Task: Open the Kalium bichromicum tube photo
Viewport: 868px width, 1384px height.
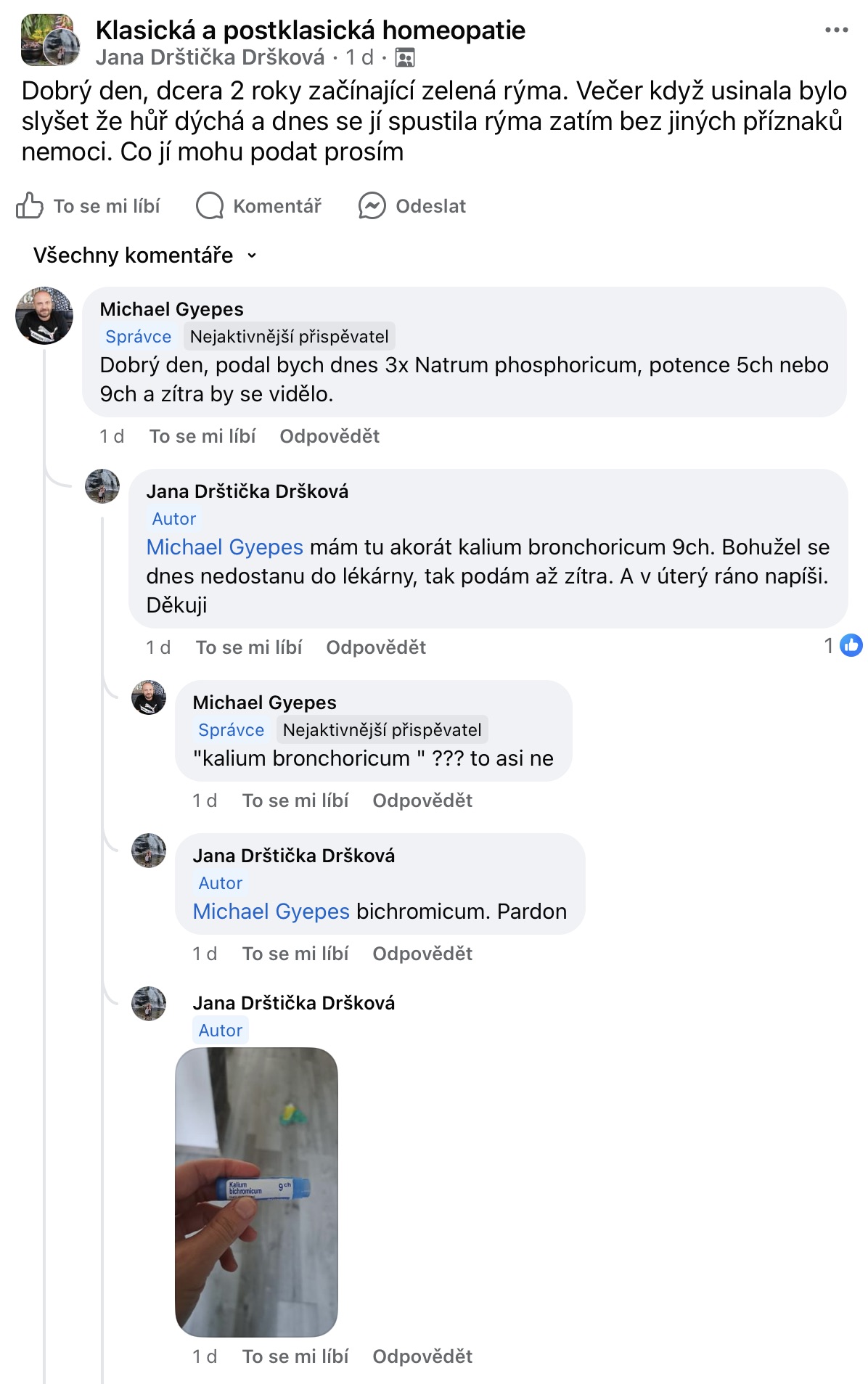Action: click(256, 1191)
